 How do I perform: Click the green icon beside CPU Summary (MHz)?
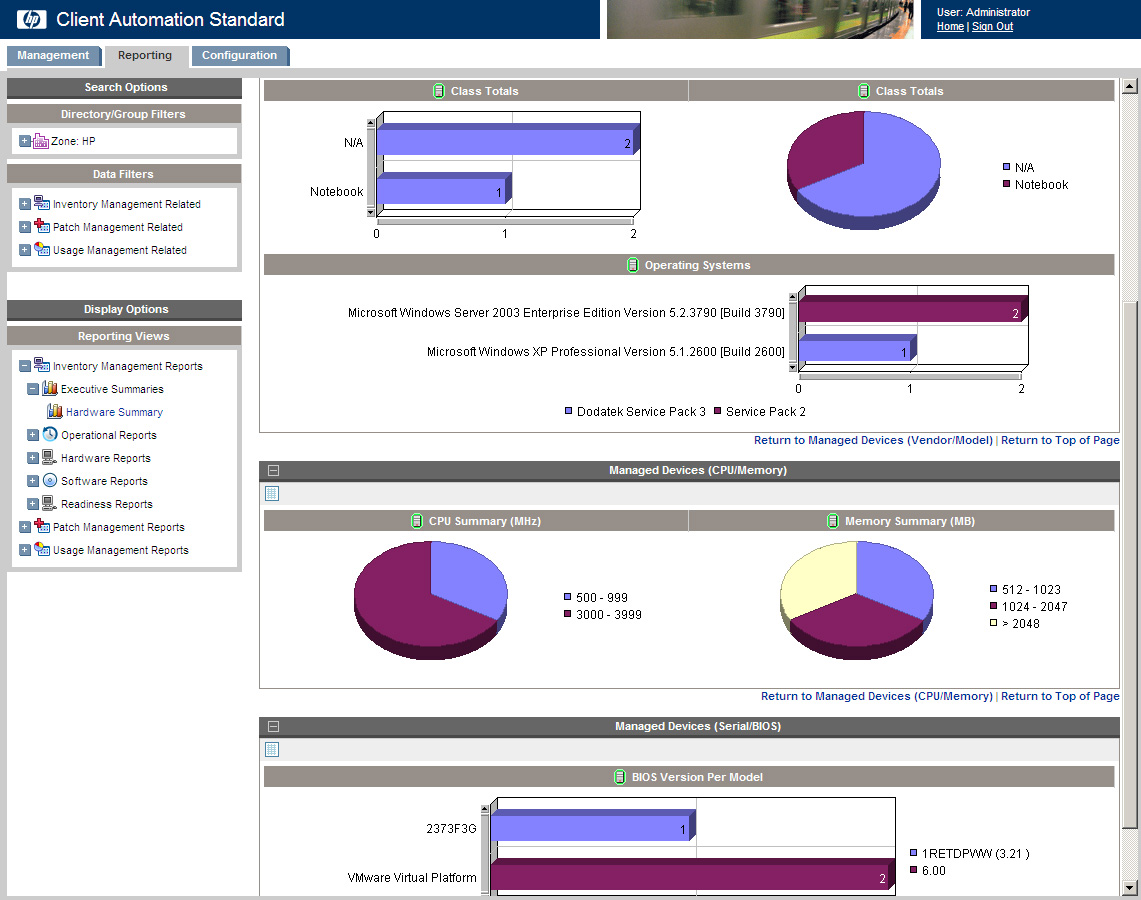point(417,521)
